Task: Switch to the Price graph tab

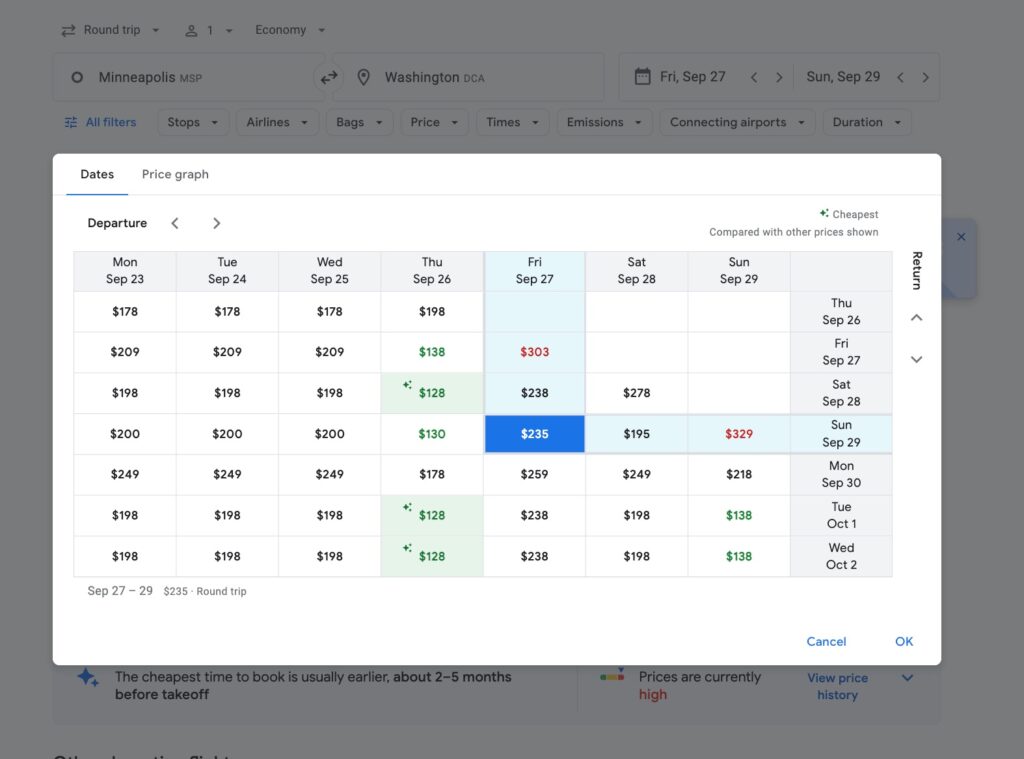Action: coord(175,174)
